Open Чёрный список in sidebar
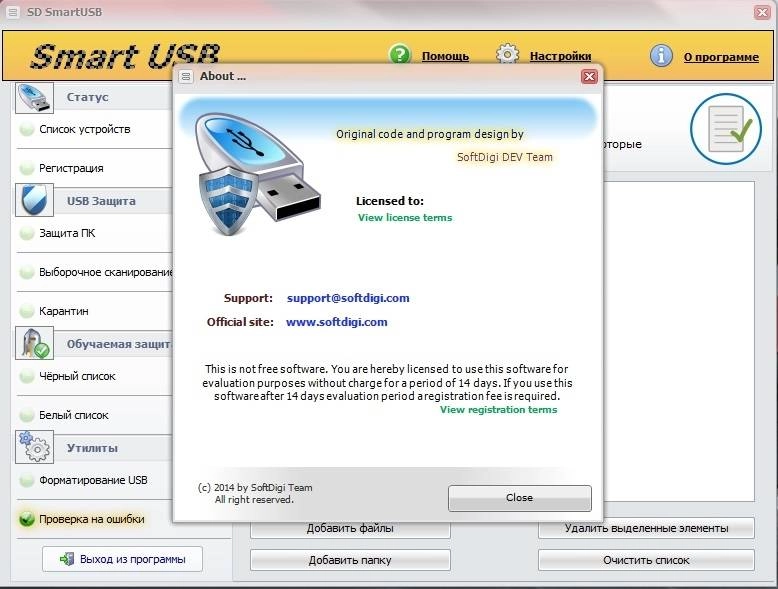Viewport: 778px width, 589px height. [77, 376]
